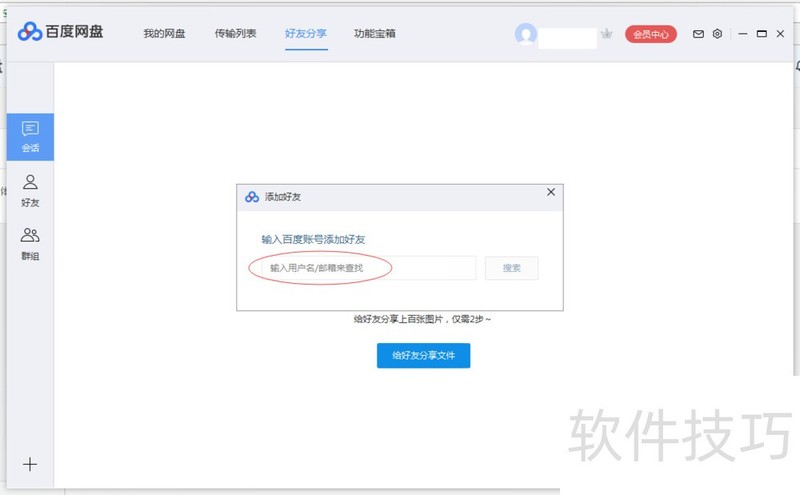Open the 我的网盘 tab
800x495 pixels.
[164, 34]
